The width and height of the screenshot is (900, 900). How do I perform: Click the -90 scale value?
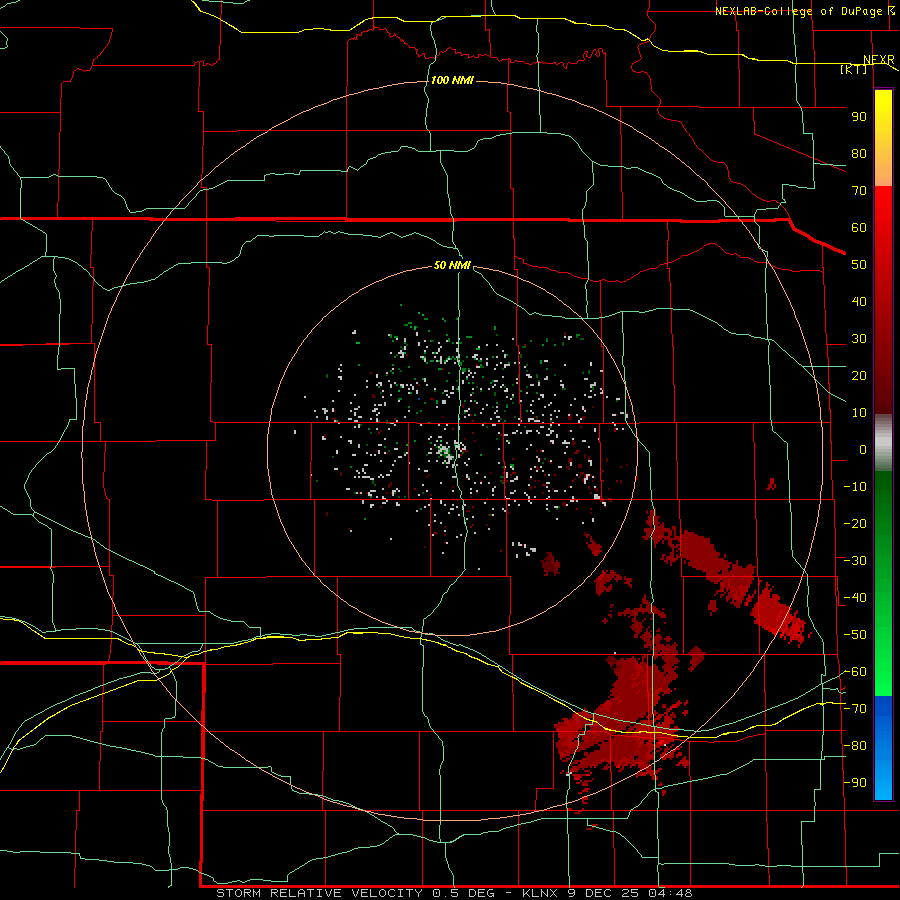[x=855, y=782]
